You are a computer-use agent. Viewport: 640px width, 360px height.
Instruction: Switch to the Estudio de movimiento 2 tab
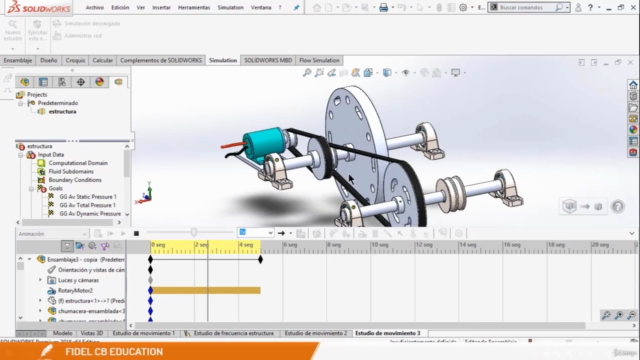coord(316,333)
